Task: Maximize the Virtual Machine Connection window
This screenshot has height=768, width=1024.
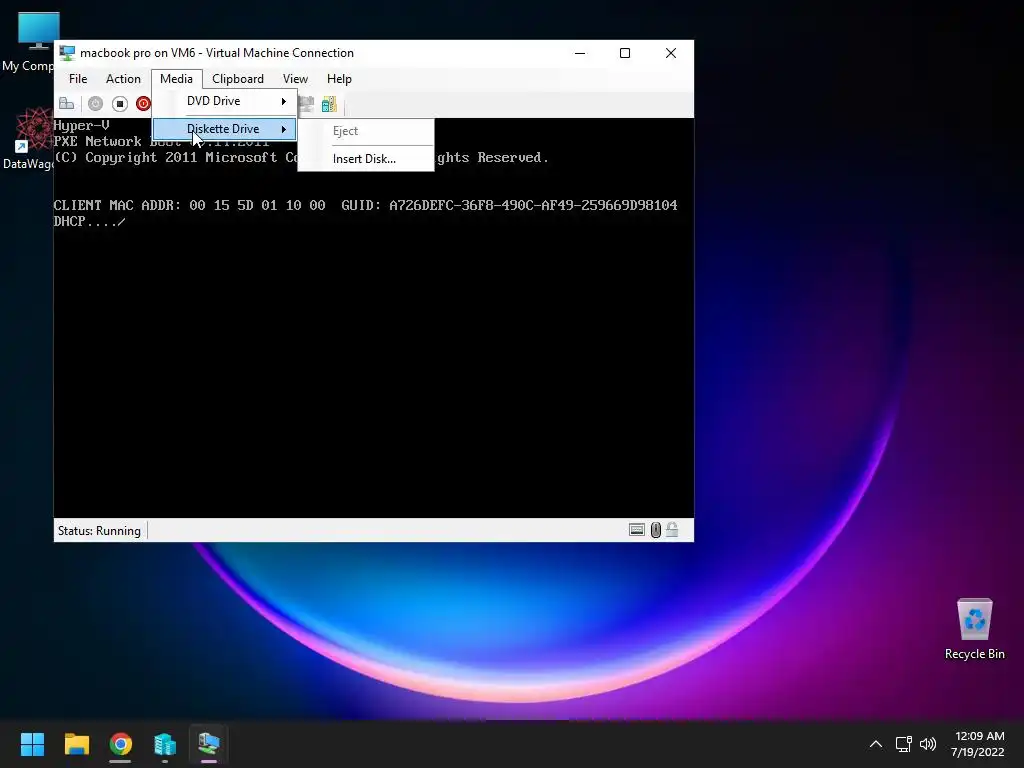Action: pyautogui.click(x=625, y=53)
